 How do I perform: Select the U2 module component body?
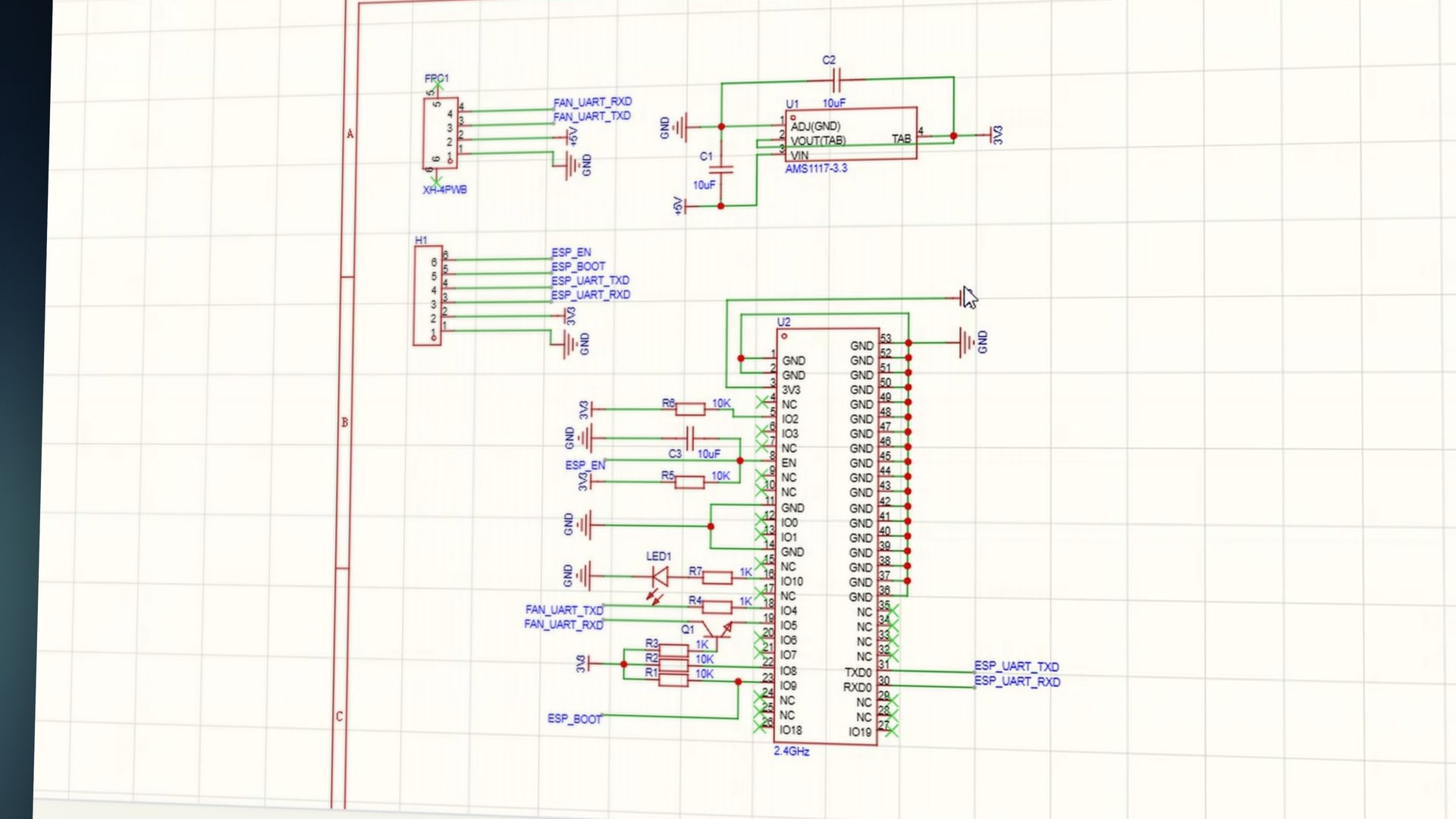(827, 536)
